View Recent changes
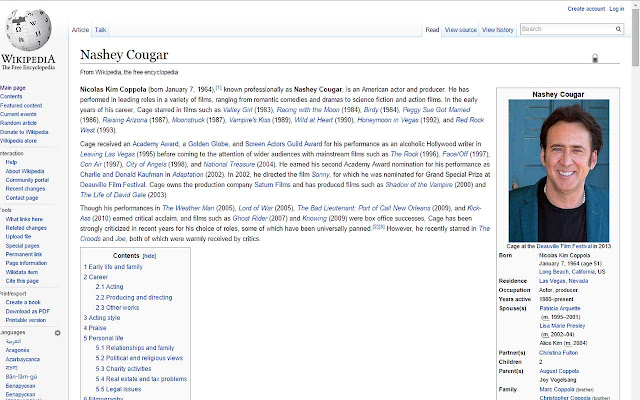Viewport: 640px width, 400px height. pos(25,189)
